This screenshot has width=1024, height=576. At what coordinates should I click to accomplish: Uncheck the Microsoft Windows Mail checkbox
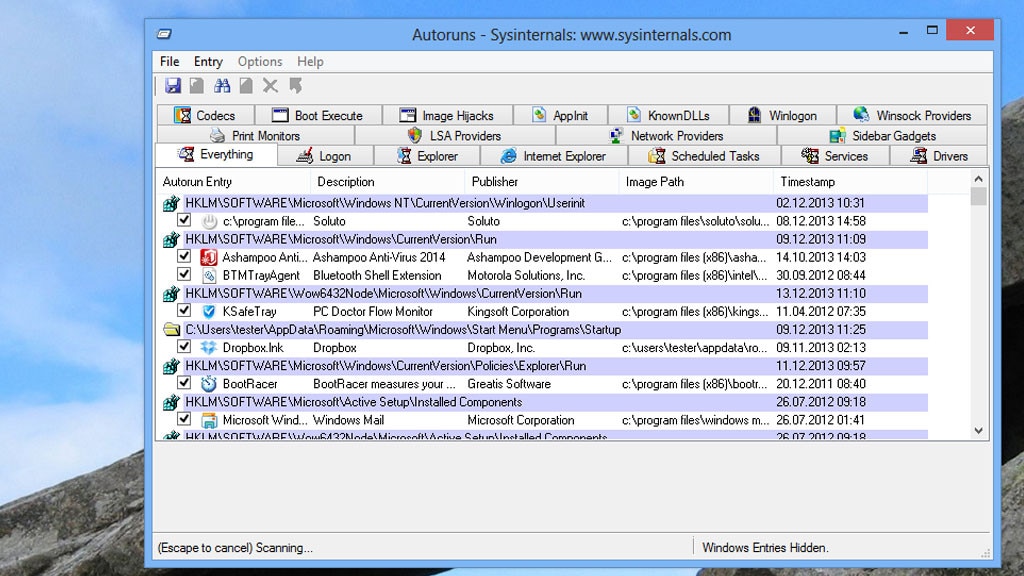[x=184, y=419]
